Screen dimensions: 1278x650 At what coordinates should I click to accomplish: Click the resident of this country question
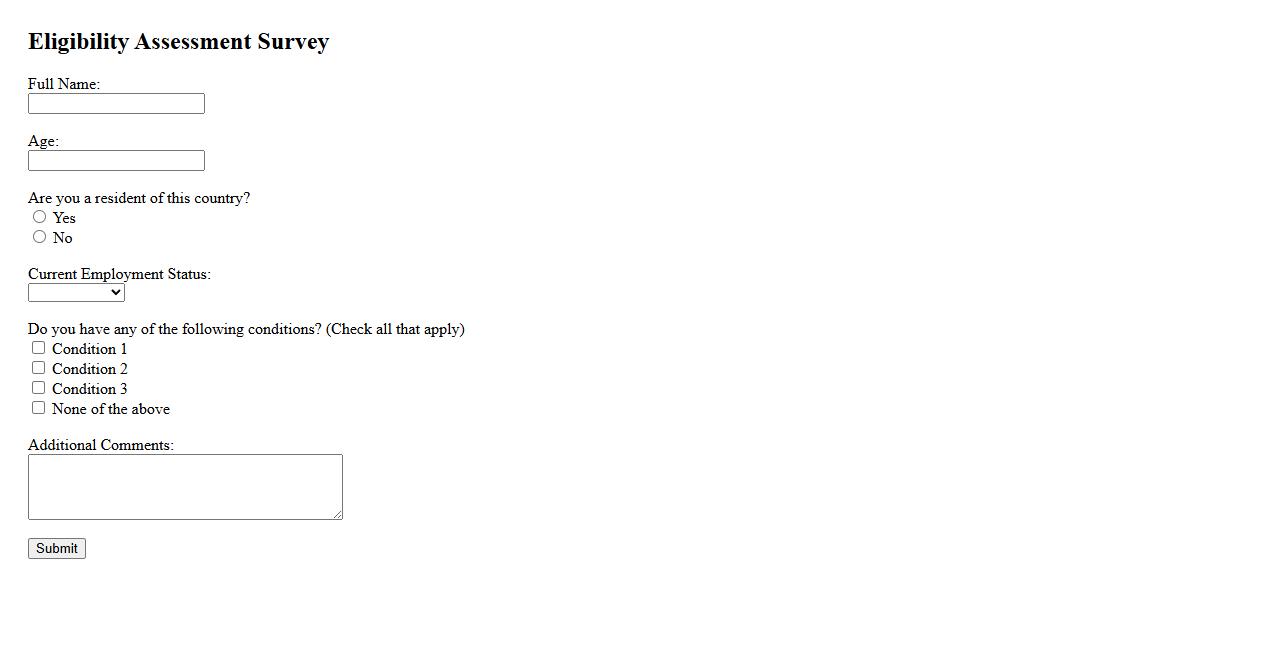click(139, 199)
